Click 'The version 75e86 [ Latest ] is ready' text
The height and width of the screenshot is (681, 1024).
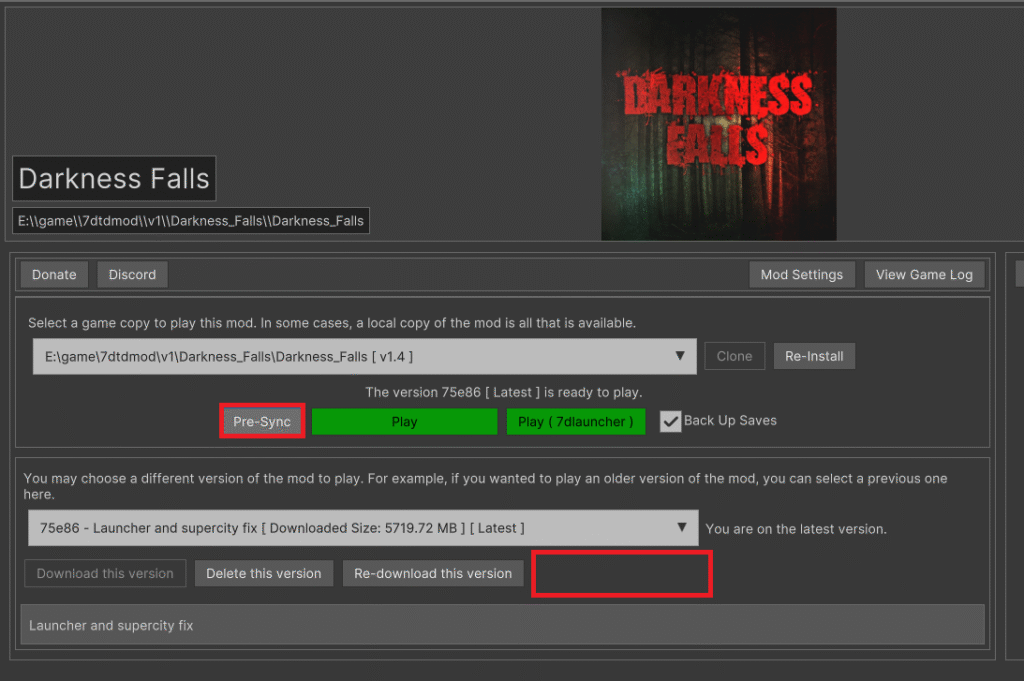pyautogui.click(x=504, y=392)
